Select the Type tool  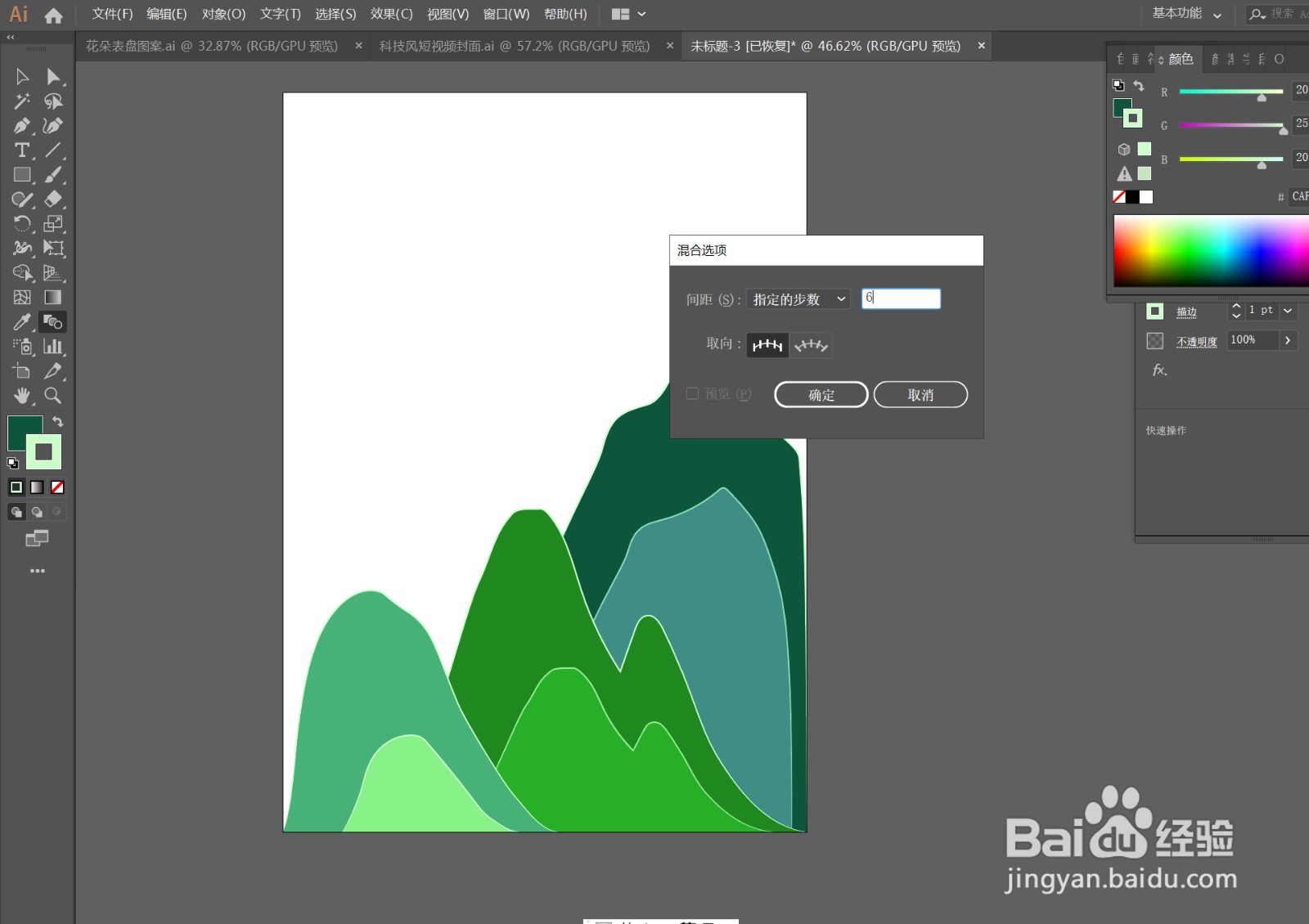pos(22,150)
